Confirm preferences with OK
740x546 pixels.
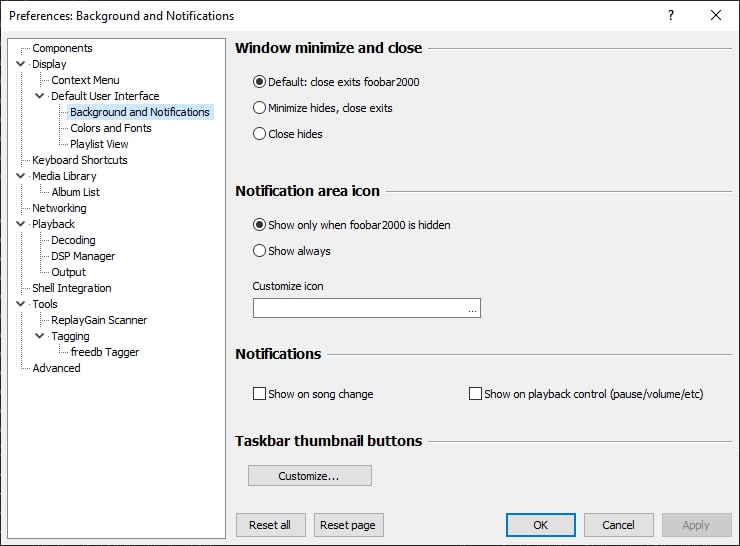coord(540,525)
